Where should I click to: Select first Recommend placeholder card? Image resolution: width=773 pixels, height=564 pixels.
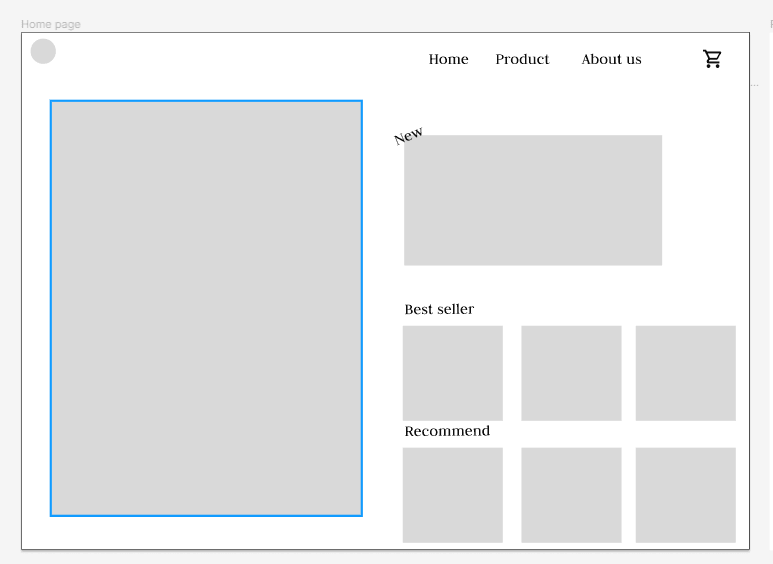pyautogui.click(x=453, y=495)
